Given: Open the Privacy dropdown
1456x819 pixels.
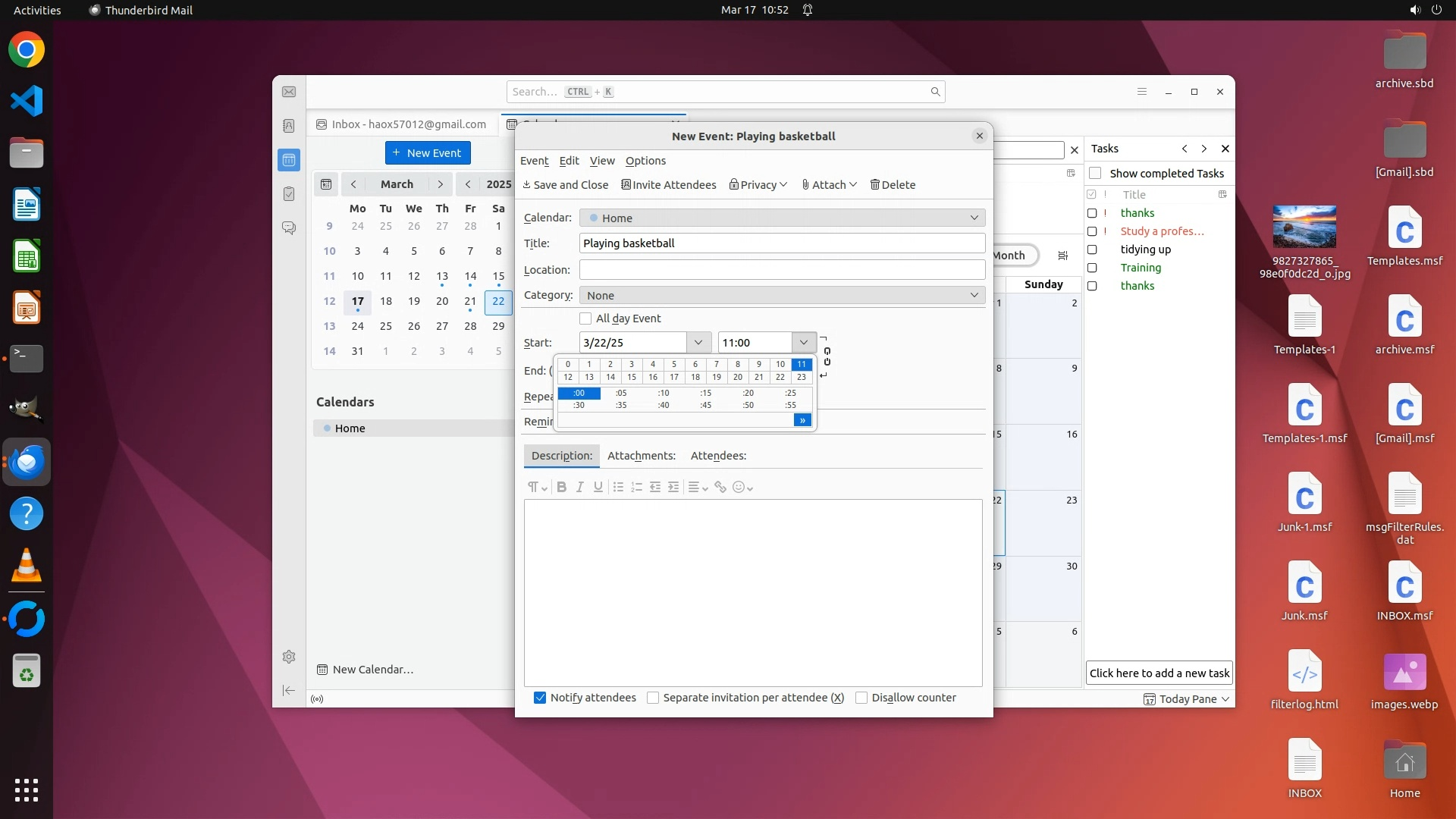Looking at the screenshot, I should pos(758,185).
